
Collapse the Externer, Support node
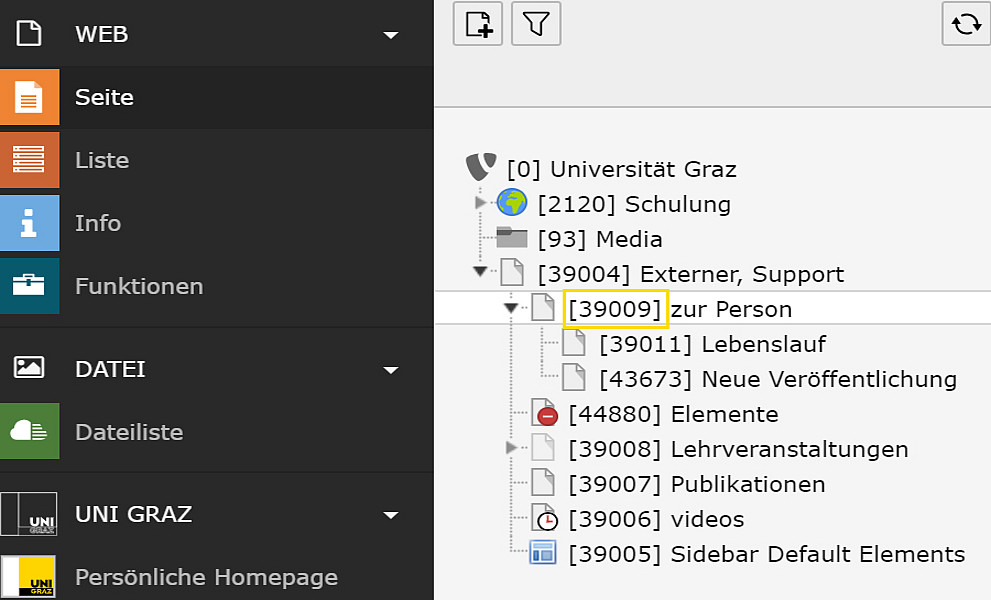pos(480,271)
